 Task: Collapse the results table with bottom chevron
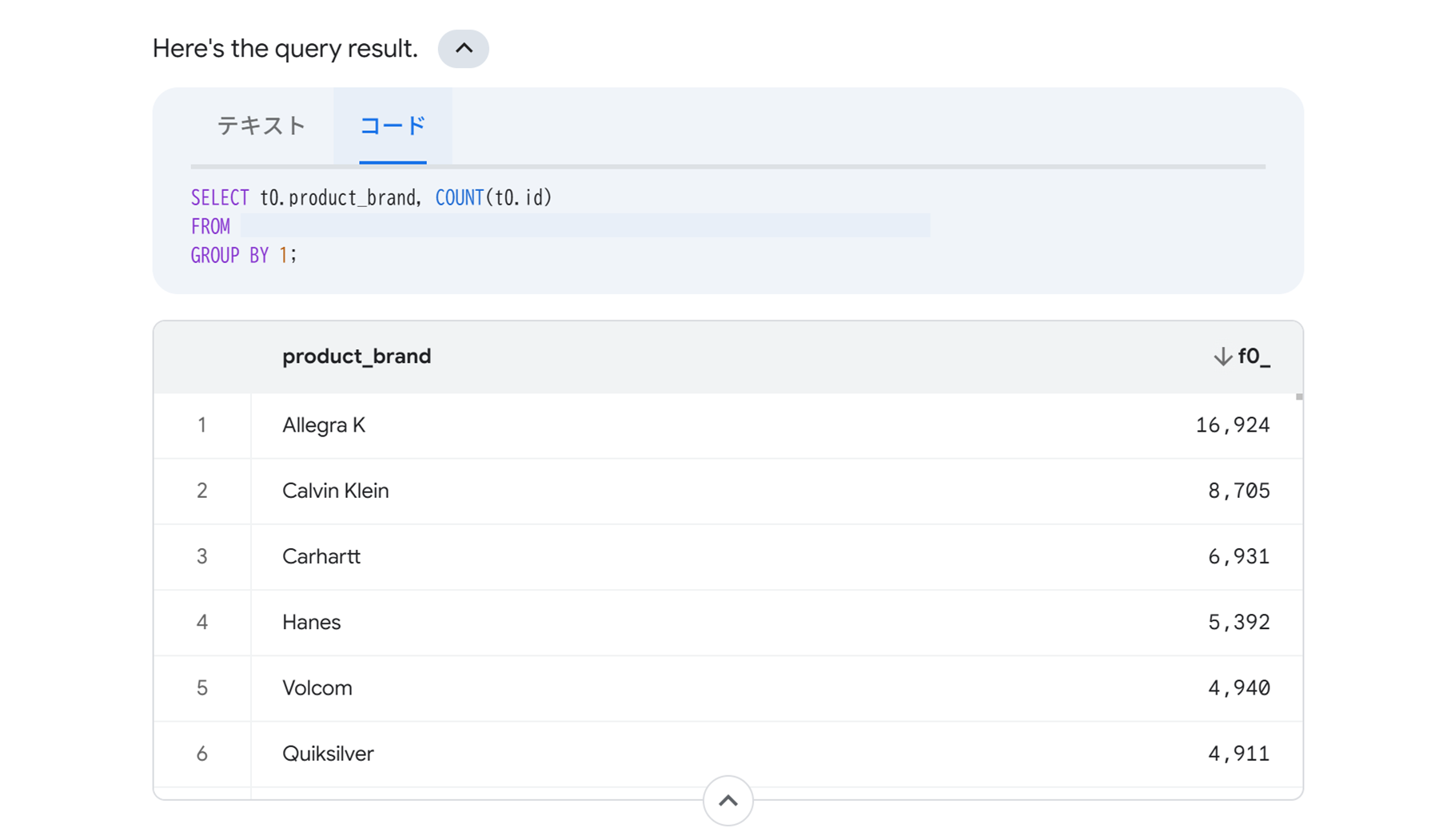tap(727, 800)
